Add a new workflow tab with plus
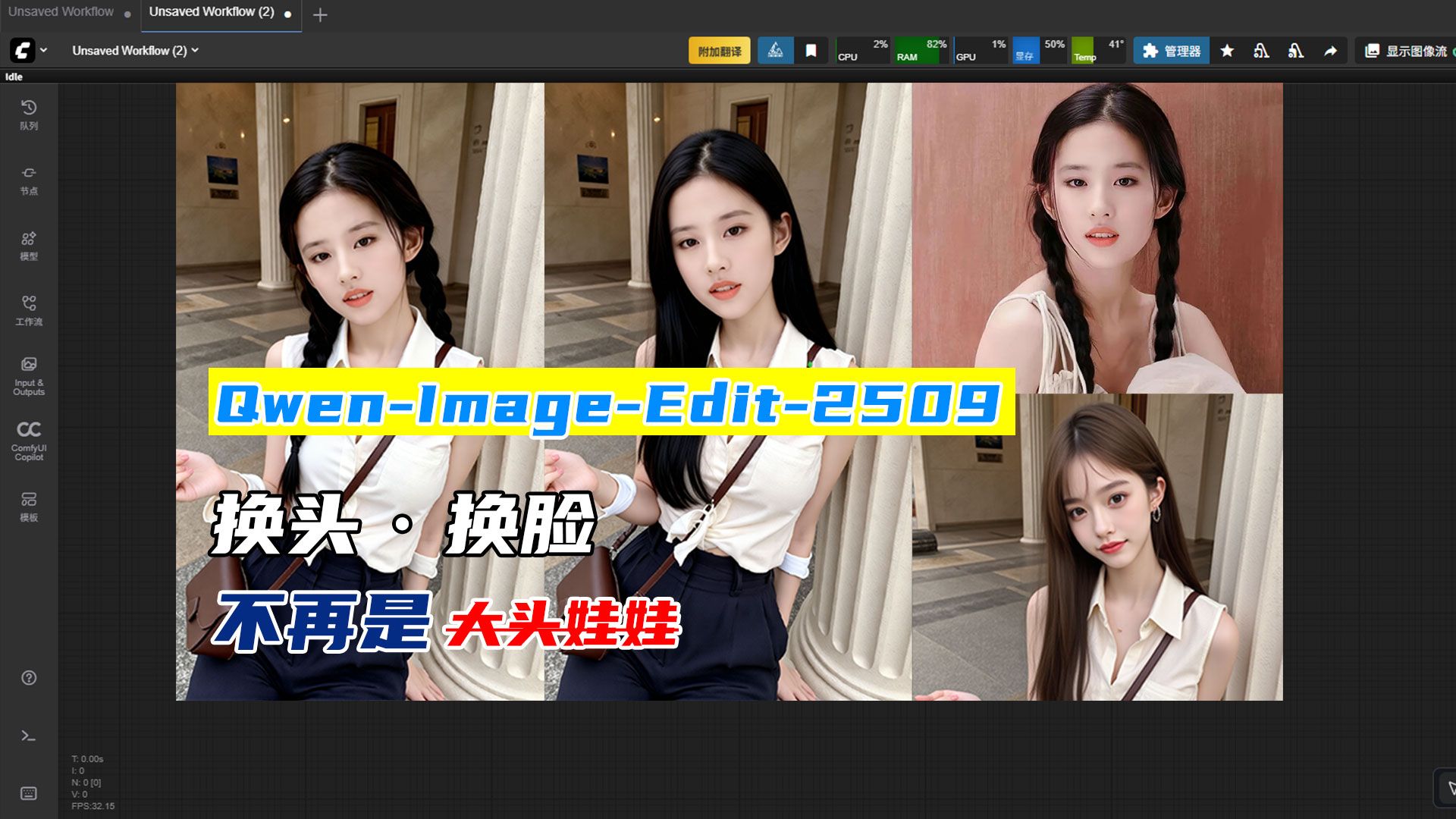The image size is (1456, 819). [x=320, y=15]
